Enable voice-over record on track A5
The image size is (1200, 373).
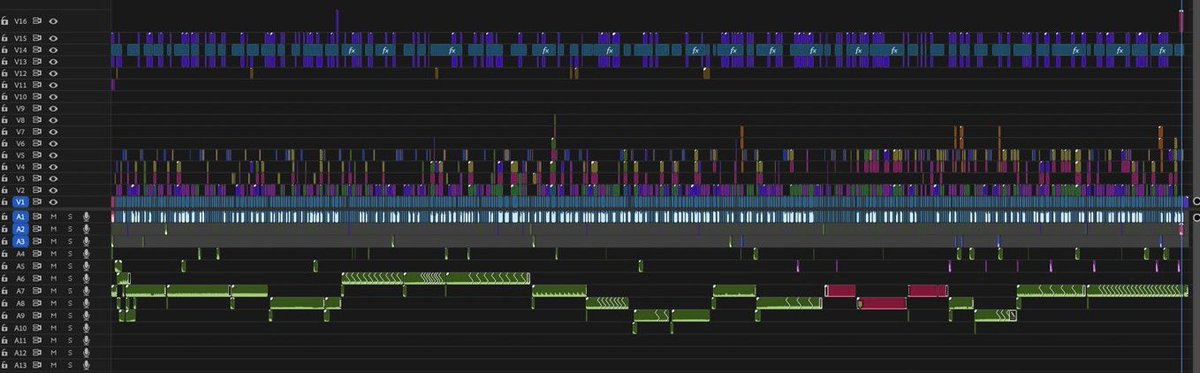[86, 266]
